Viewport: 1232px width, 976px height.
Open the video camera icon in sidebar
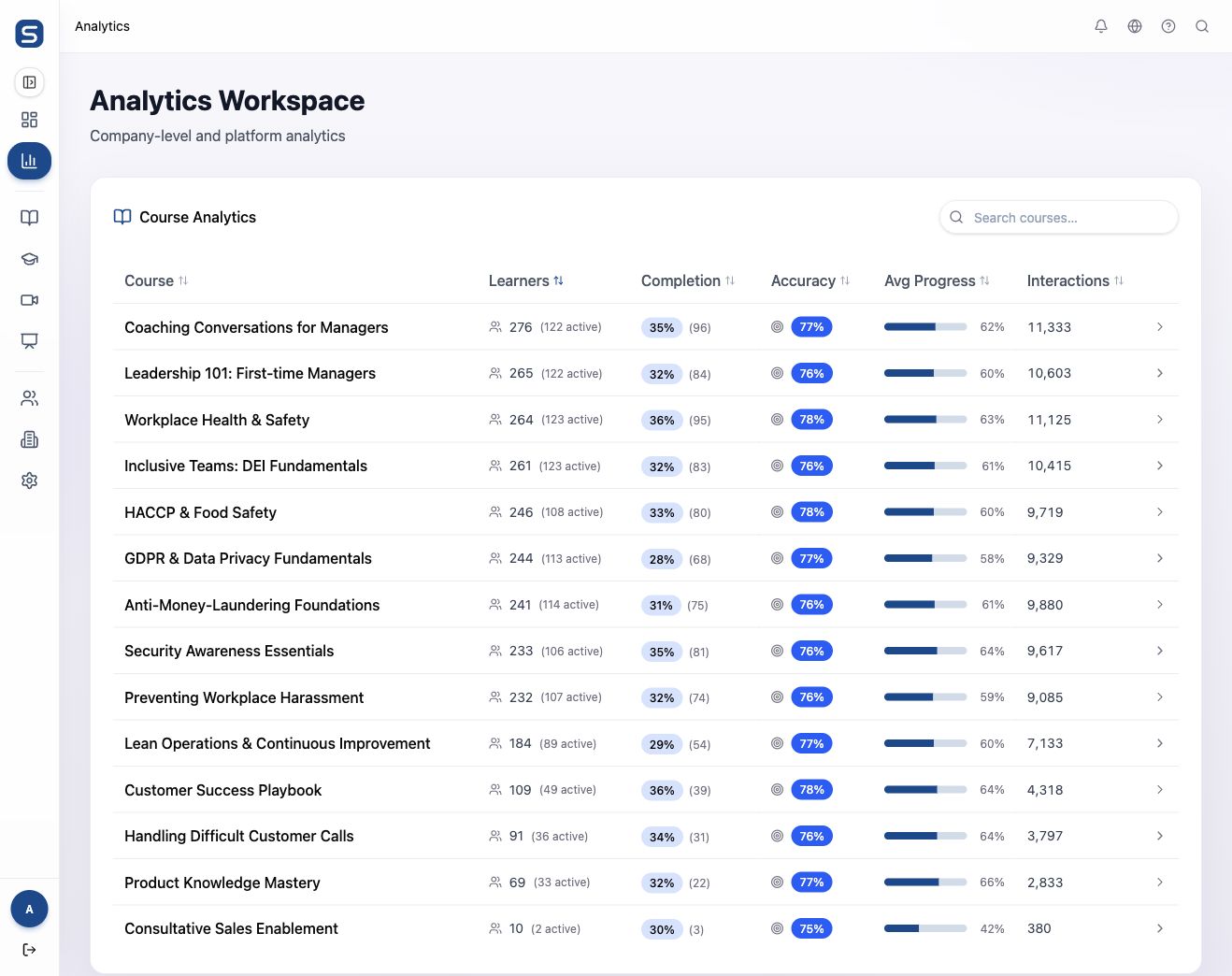coord(29,300)
